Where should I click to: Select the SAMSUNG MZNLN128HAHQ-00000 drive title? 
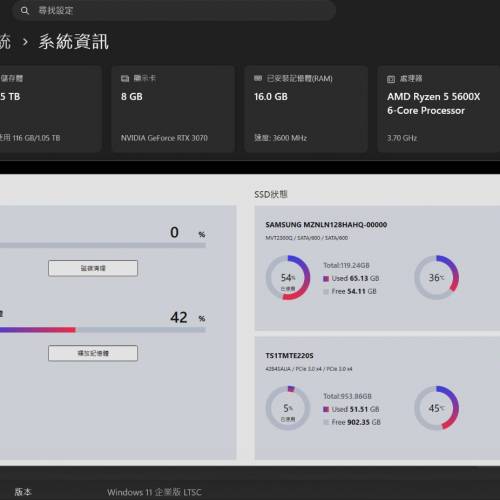(x=326, y=225)
